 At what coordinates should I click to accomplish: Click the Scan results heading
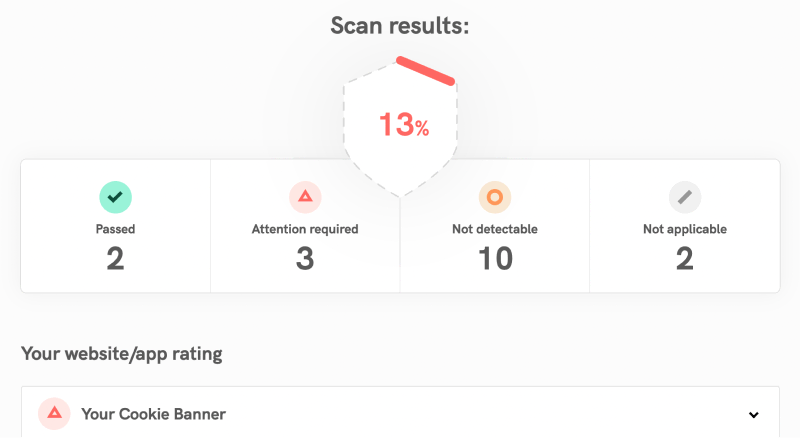(x=400, y=26)
